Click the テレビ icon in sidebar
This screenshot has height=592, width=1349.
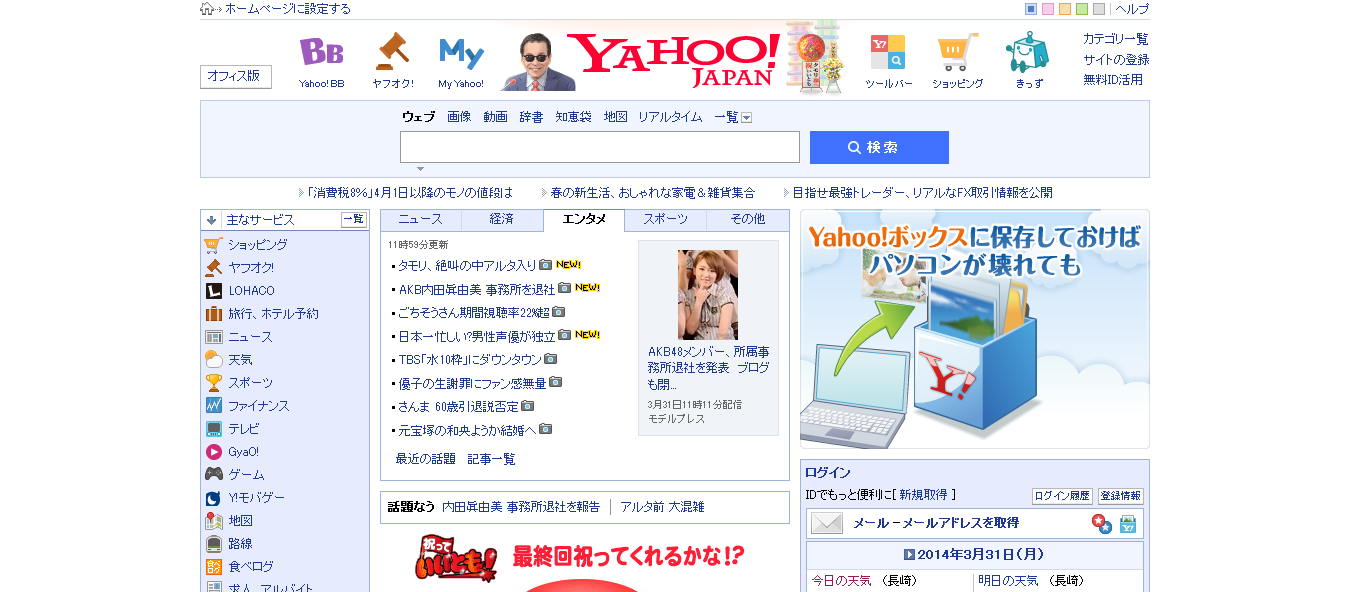click(213, 429)
